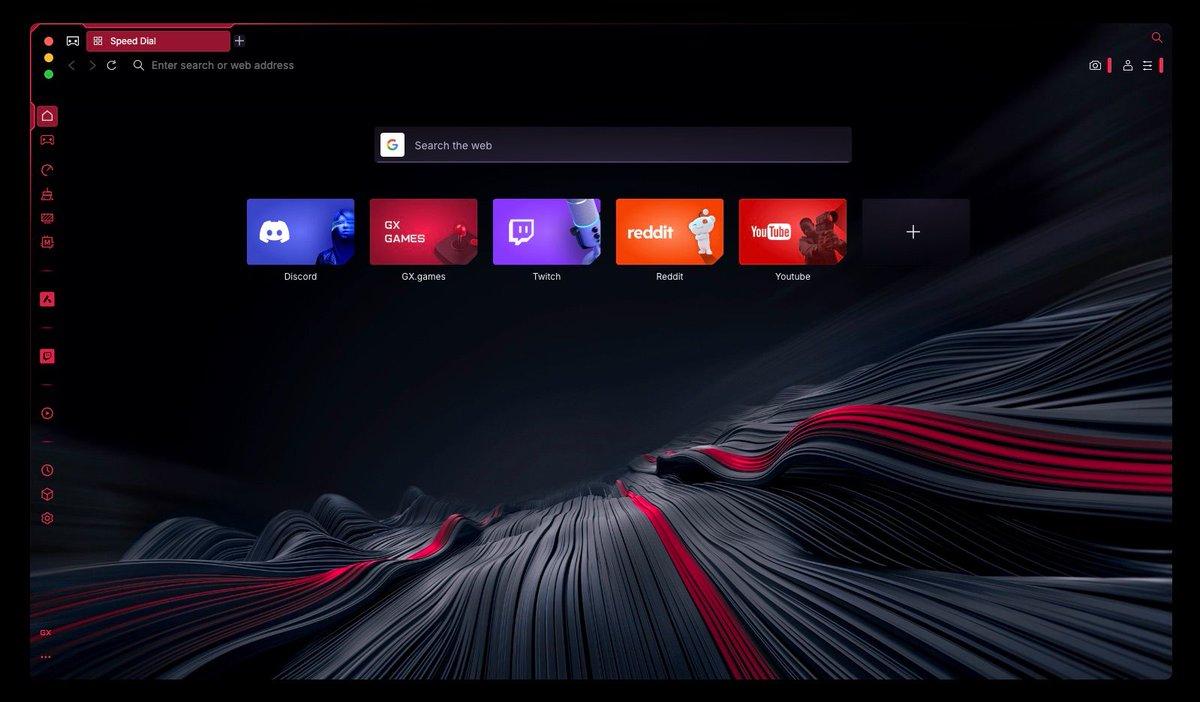Click the 'Youtube' label text
The image size is (1200, 702).
coord(792,277)
